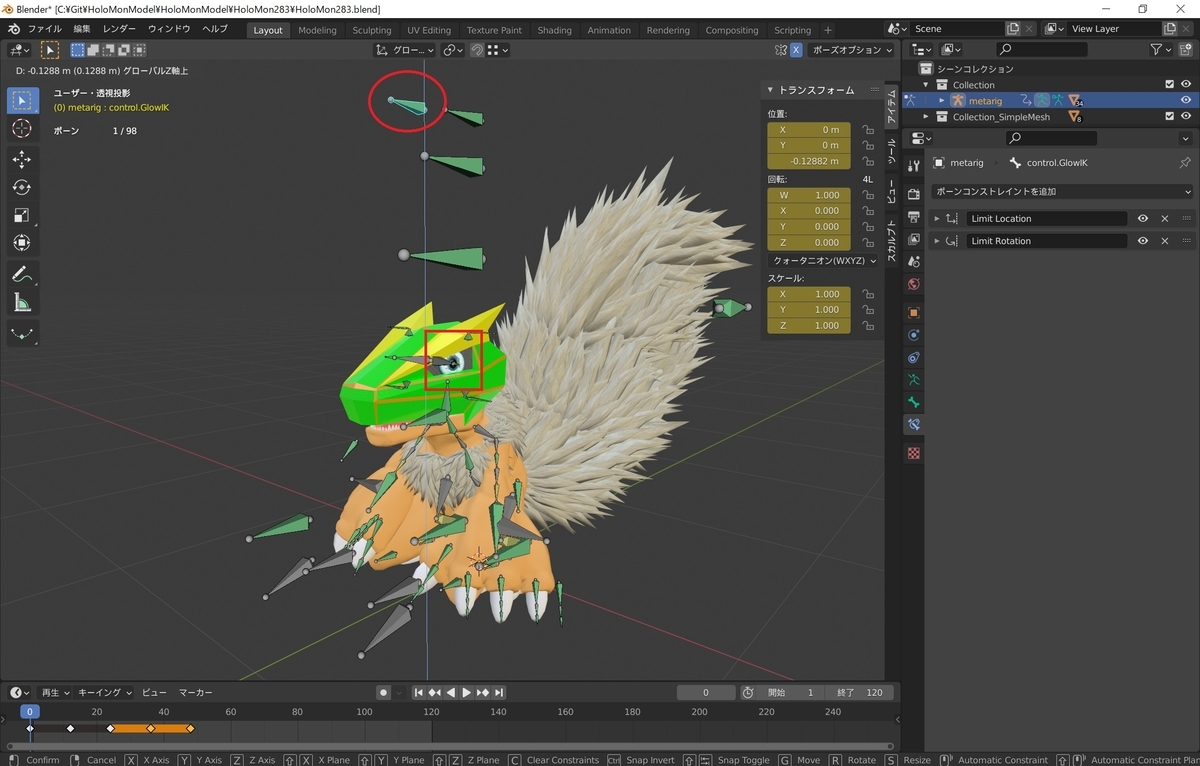Expand the Limit Location constraint
1200x766 pixels.
click(x=937, y=218)
